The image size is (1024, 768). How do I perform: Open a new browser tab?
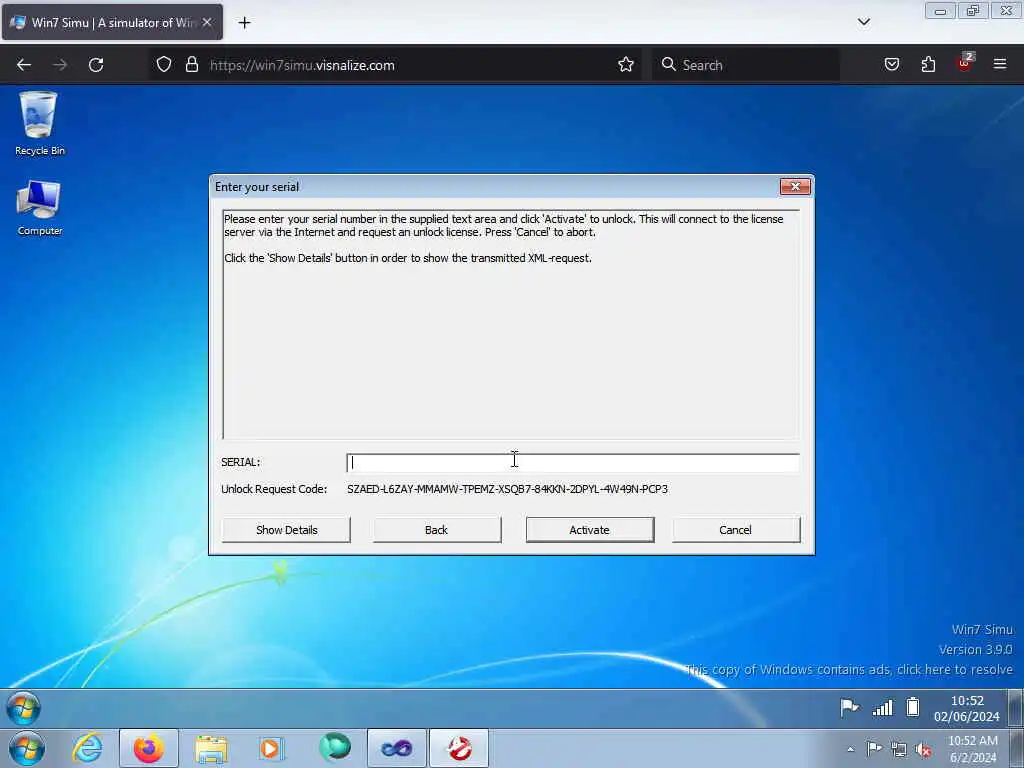click(244, 23)
